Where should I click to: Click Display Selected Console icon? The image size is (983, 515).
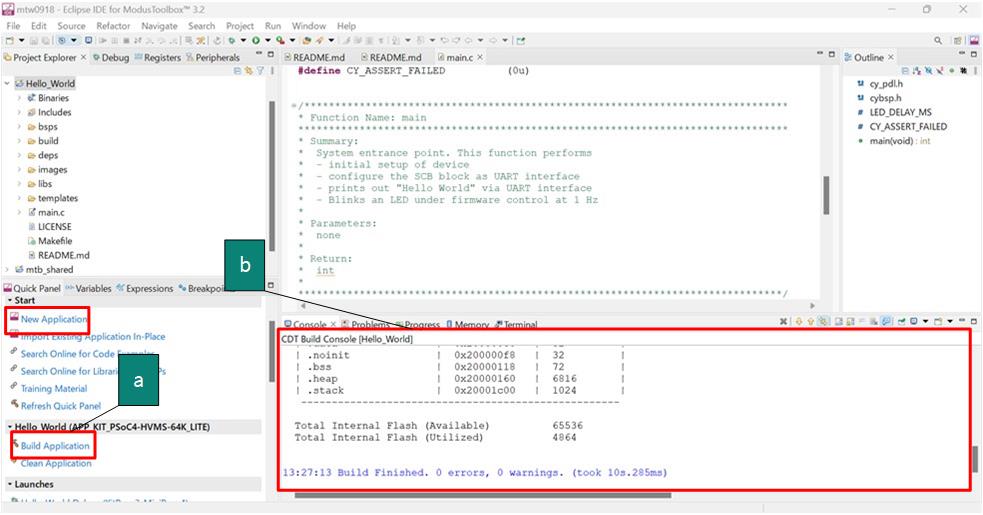point(914,322)
